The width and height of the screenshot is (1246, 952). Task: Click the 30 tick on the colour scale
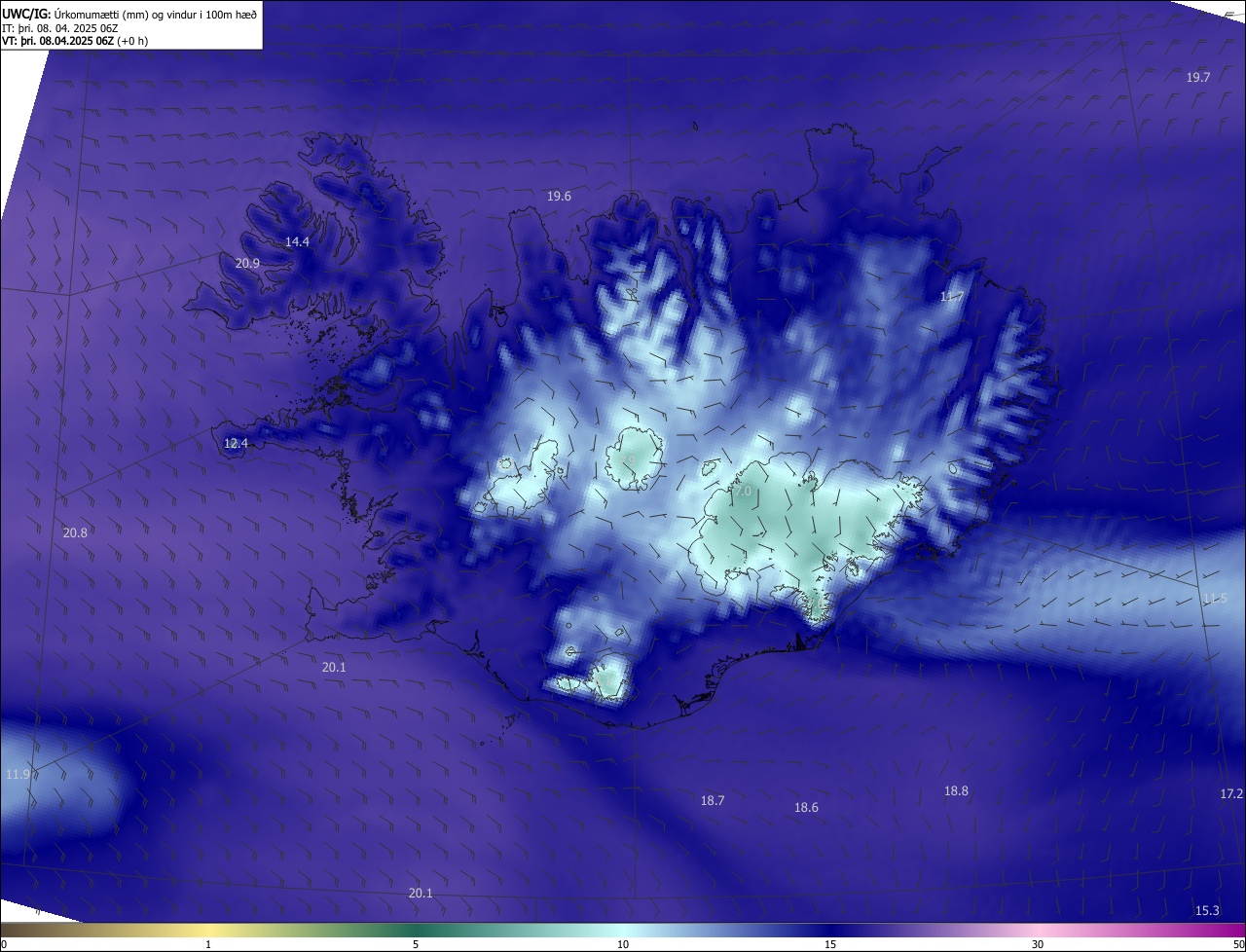click(1038, 944)
